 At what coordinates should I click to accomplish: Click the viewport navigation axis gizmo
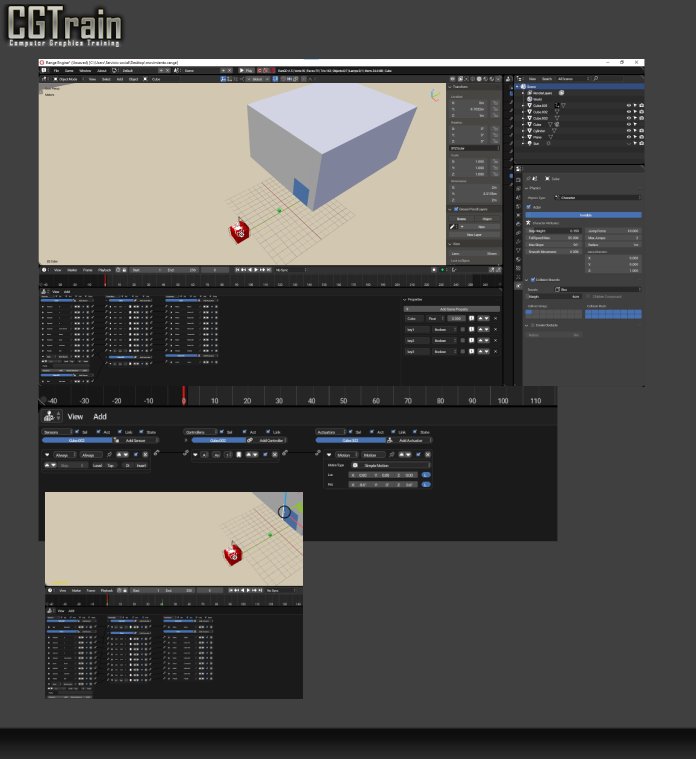tap(435, 96)
